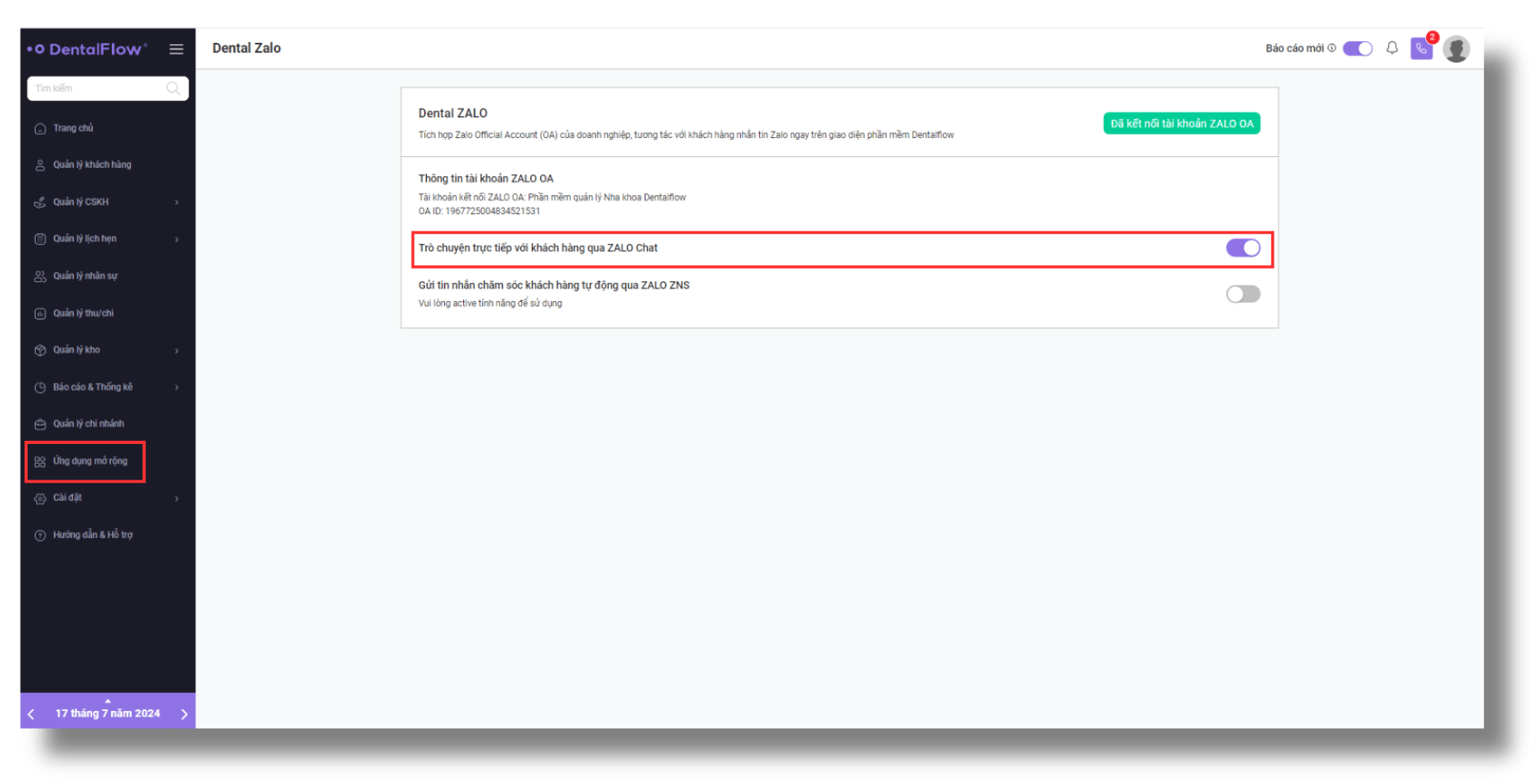Click the 17 tháng 7 năm 2024 date

pos(108,713)
